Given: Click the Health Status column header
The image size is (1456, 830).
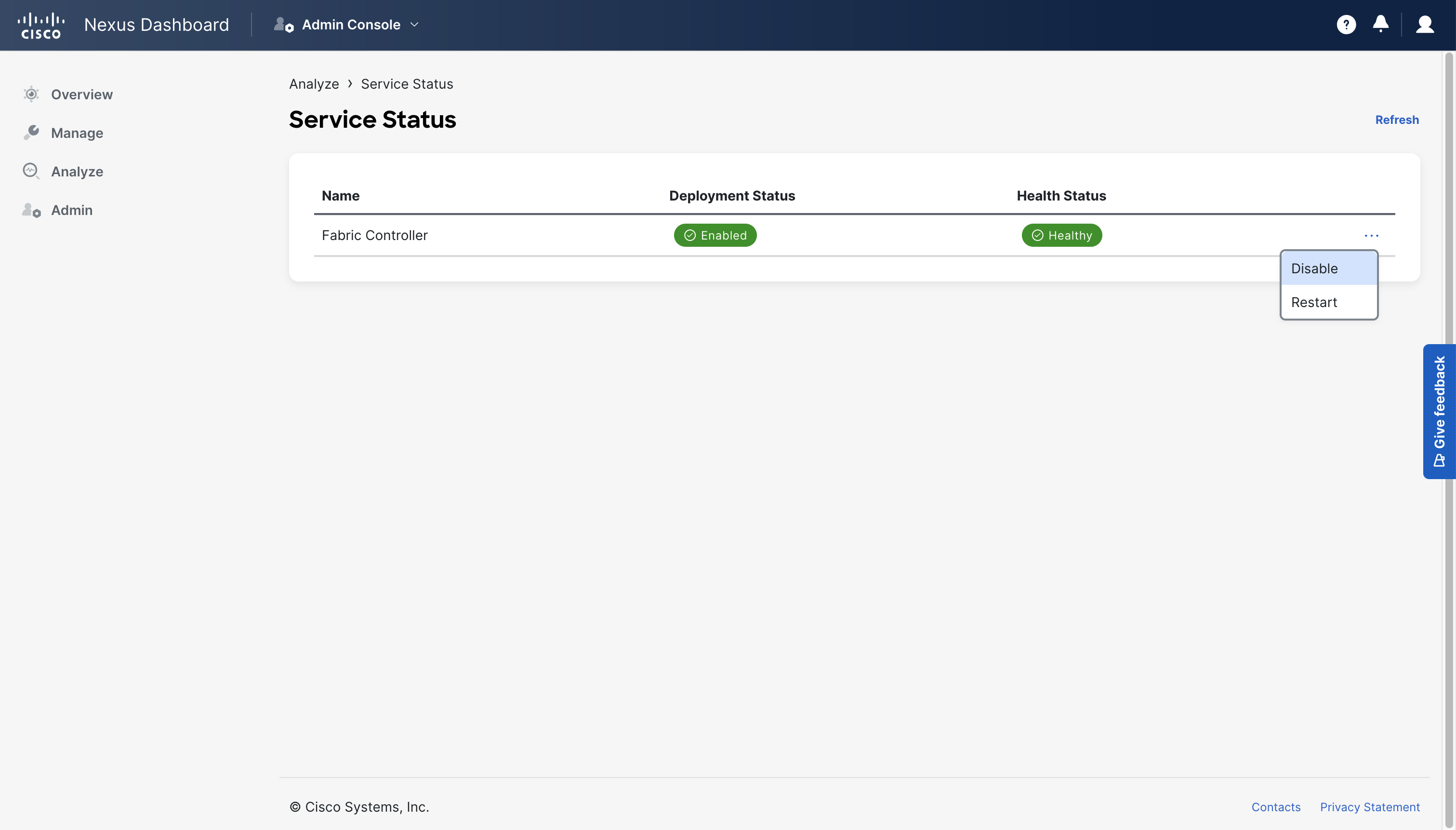Looking at the screenshot, I should 1061,196.
